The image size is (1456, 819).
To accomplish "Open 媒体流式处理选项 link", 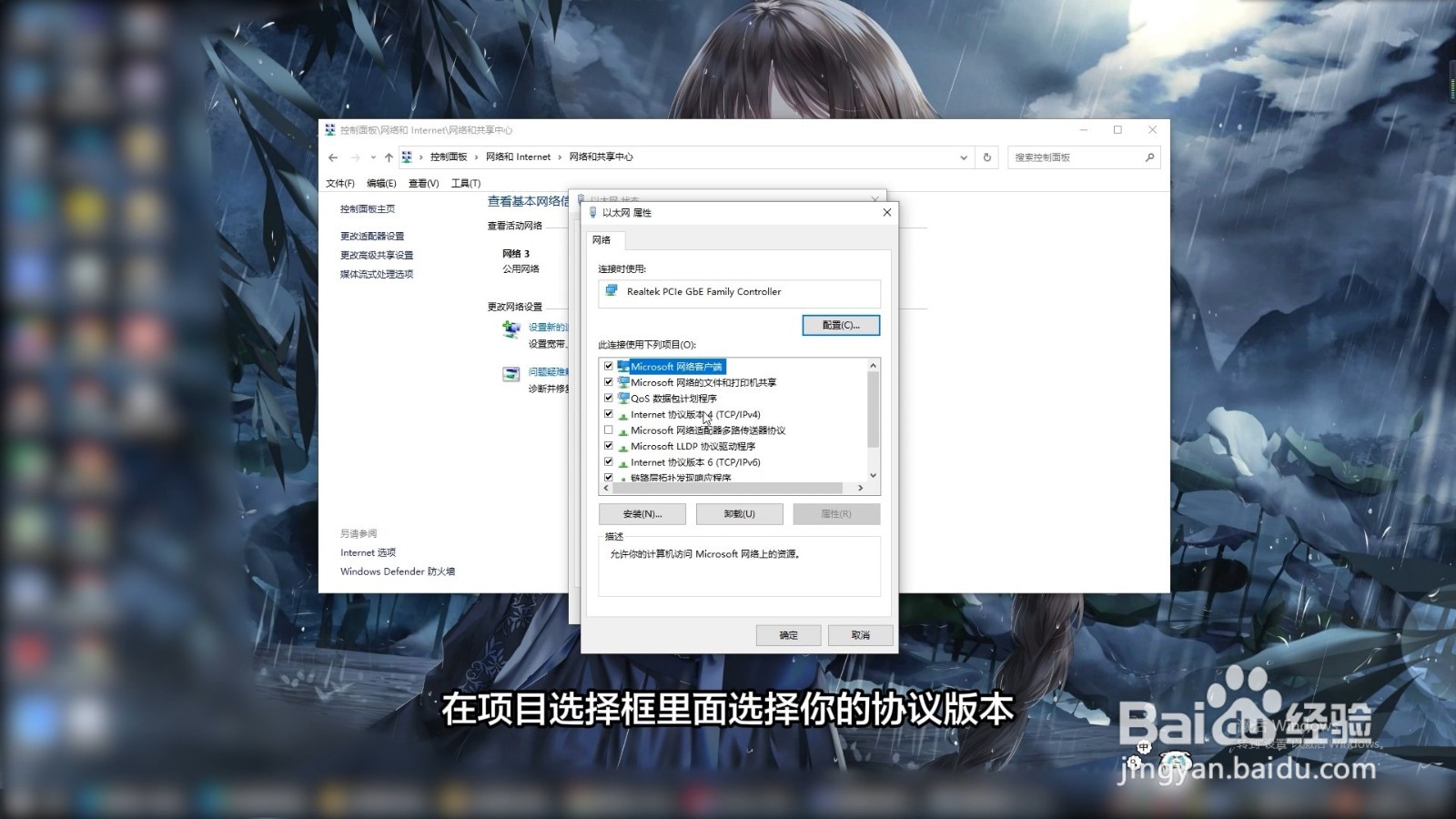I will point(377,274).
